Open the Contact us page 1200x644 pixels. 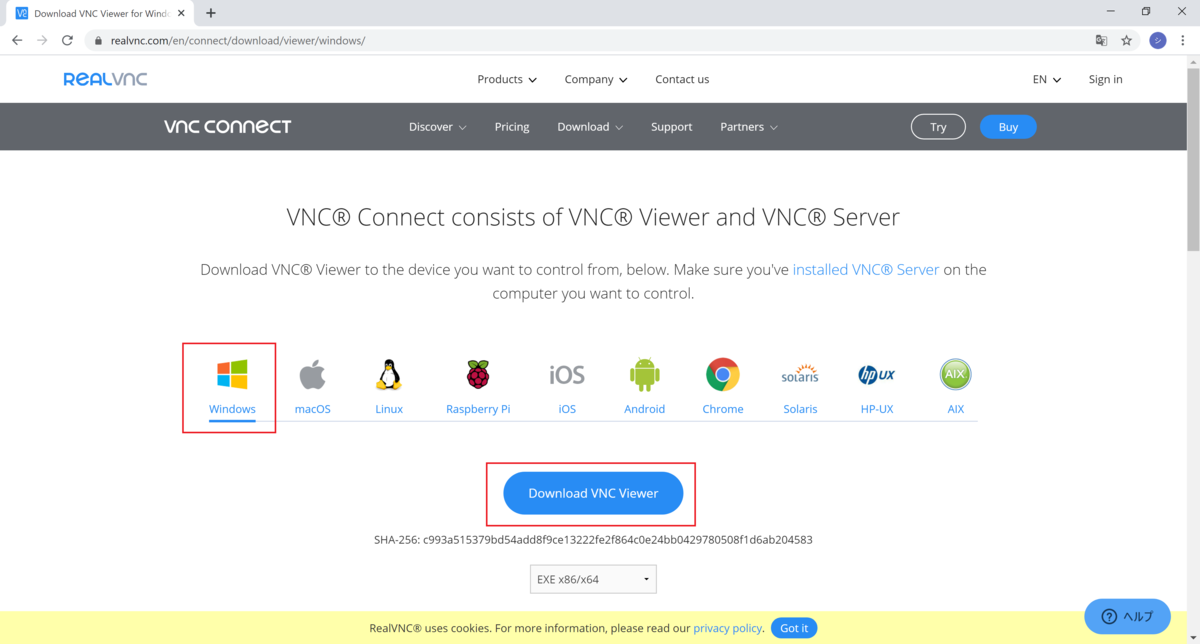click(x=682, y=79)
